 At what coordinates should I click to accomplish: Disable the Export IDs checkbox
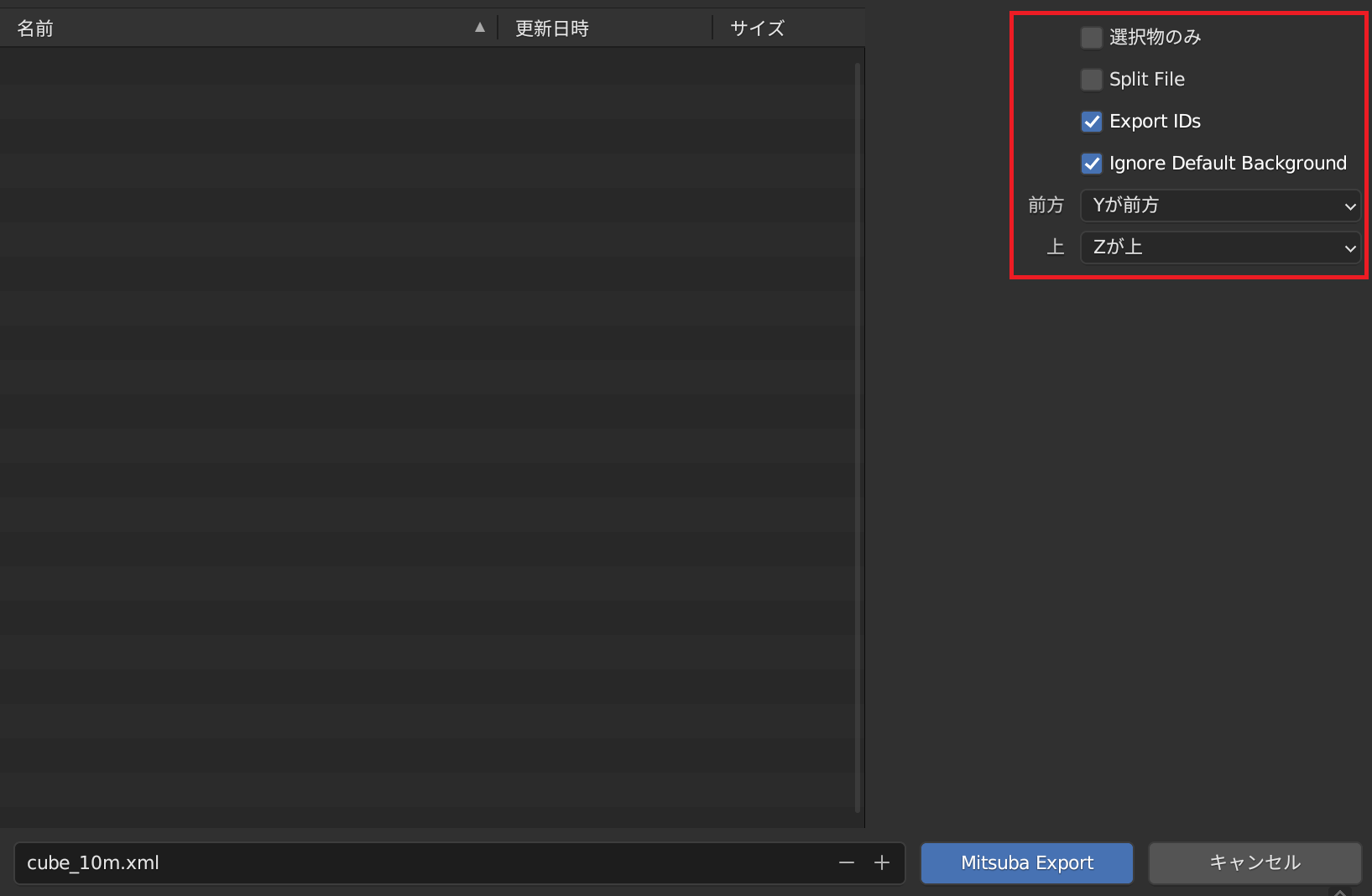tap(1091, 121)
